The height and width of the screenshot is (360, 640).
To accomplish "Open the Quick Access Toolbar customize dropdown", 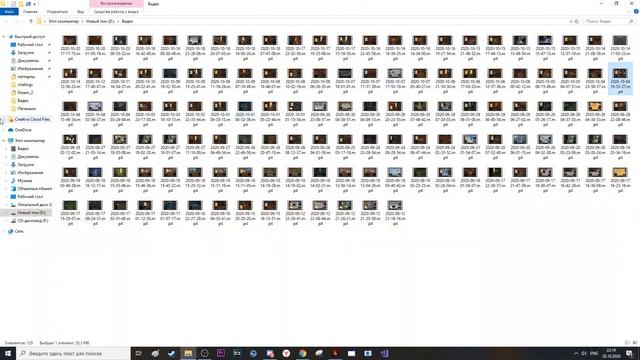I will tap(35, 4).
